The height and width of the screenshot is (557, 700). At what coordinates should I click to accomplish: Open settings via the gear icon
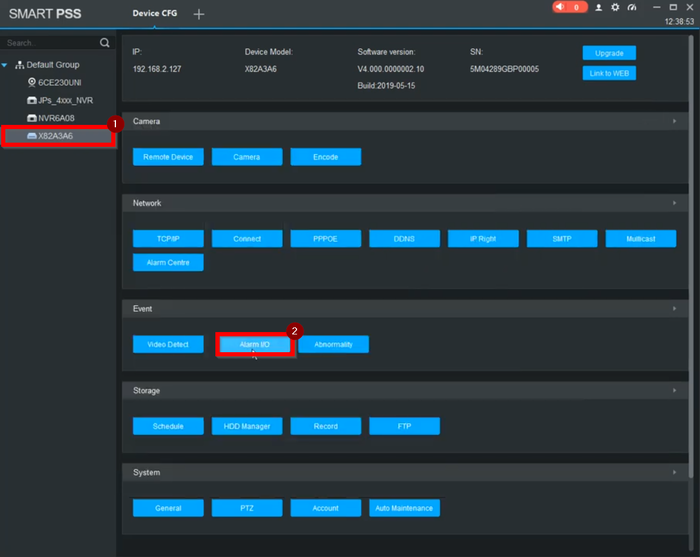(x=615, y=7)
